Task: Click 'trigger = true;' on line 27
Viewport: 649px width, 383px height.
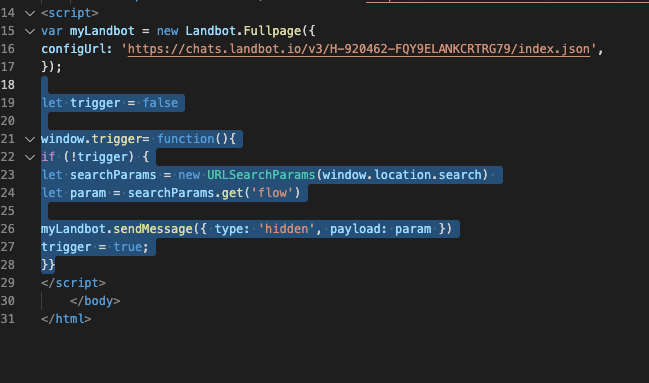Action: point(94,247)
